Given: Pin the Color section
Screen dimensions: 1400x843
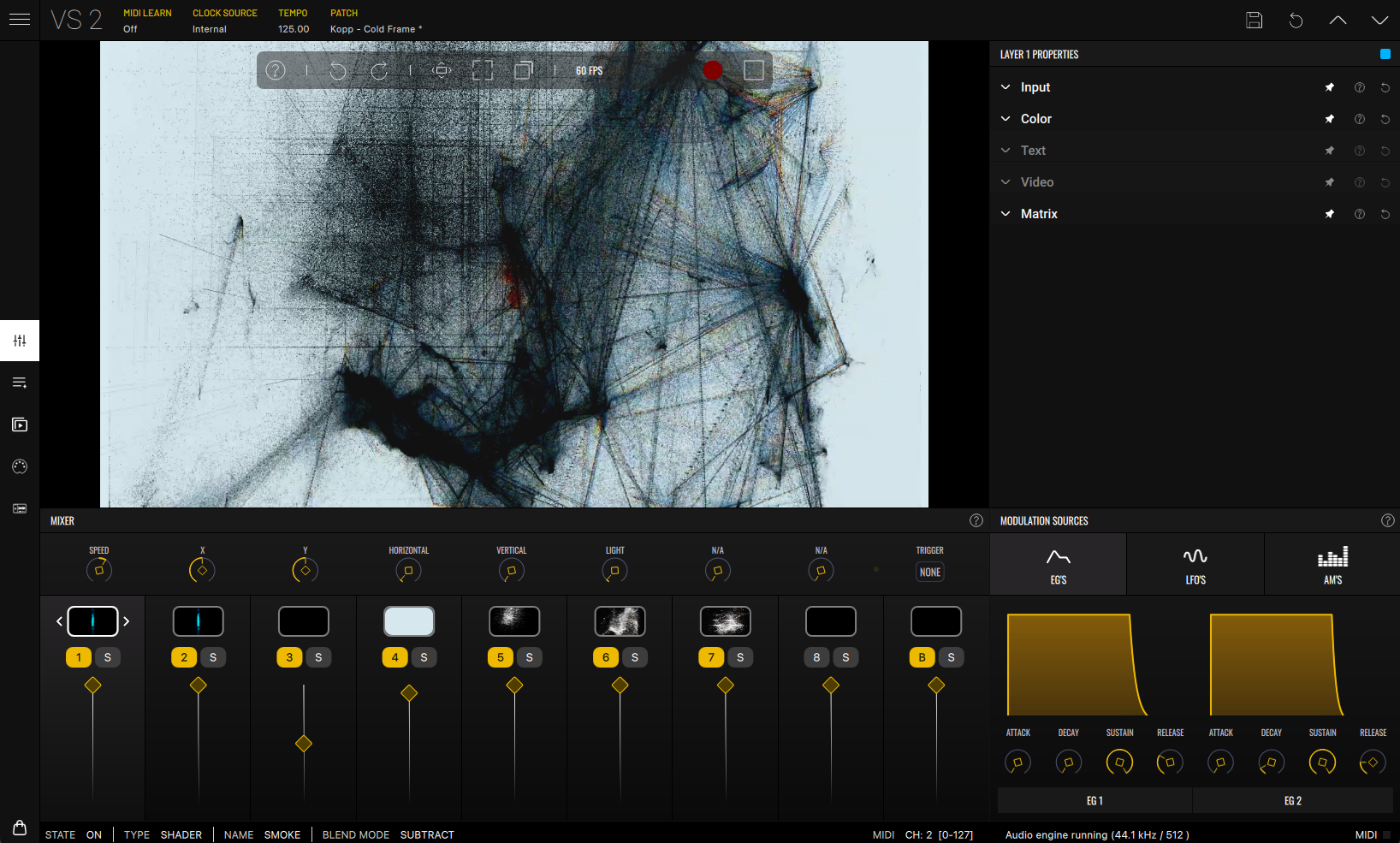Looking at the screenshot, I should (1330, 119).
